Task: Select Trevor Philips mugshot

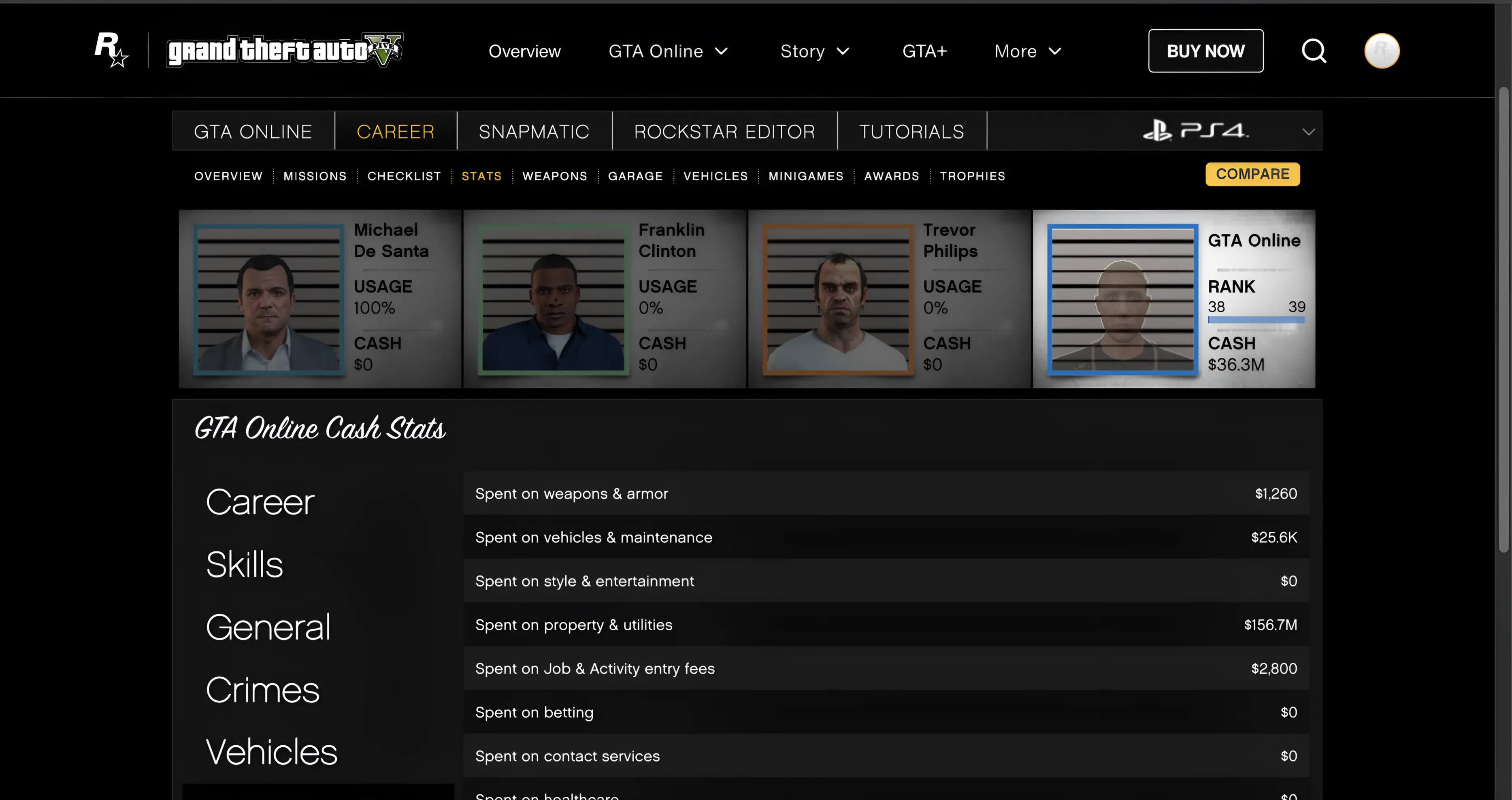Action: (838, 299)
